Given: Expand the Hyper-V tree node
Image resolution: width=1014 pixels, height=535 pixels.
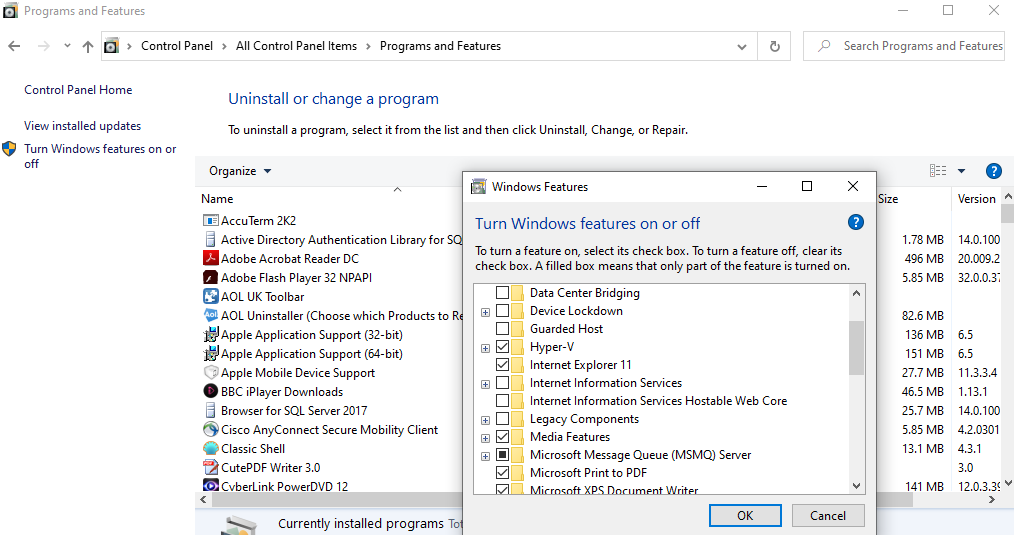Looking at the screenshot, I should (x=485, y=348).
